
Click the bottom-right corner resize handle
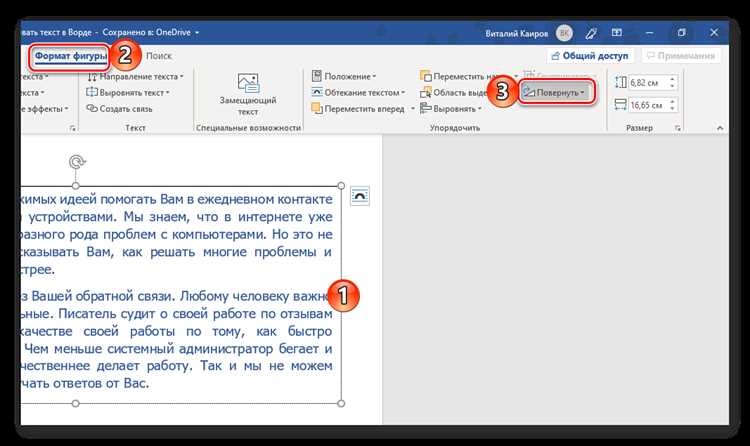click(341, 403)
